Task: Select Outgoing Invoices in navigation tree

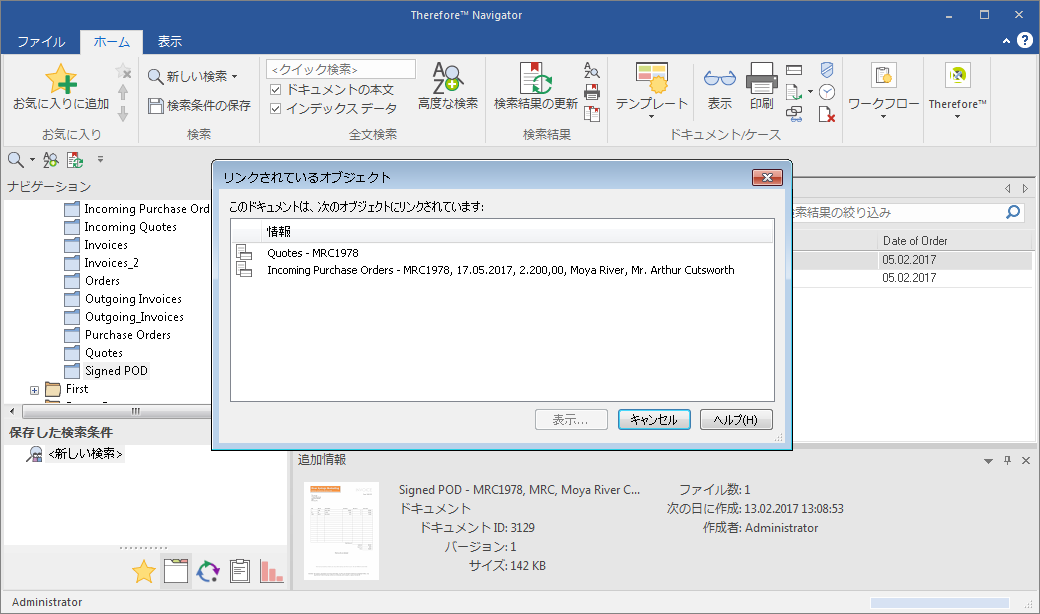Action: tap(133, 299)
